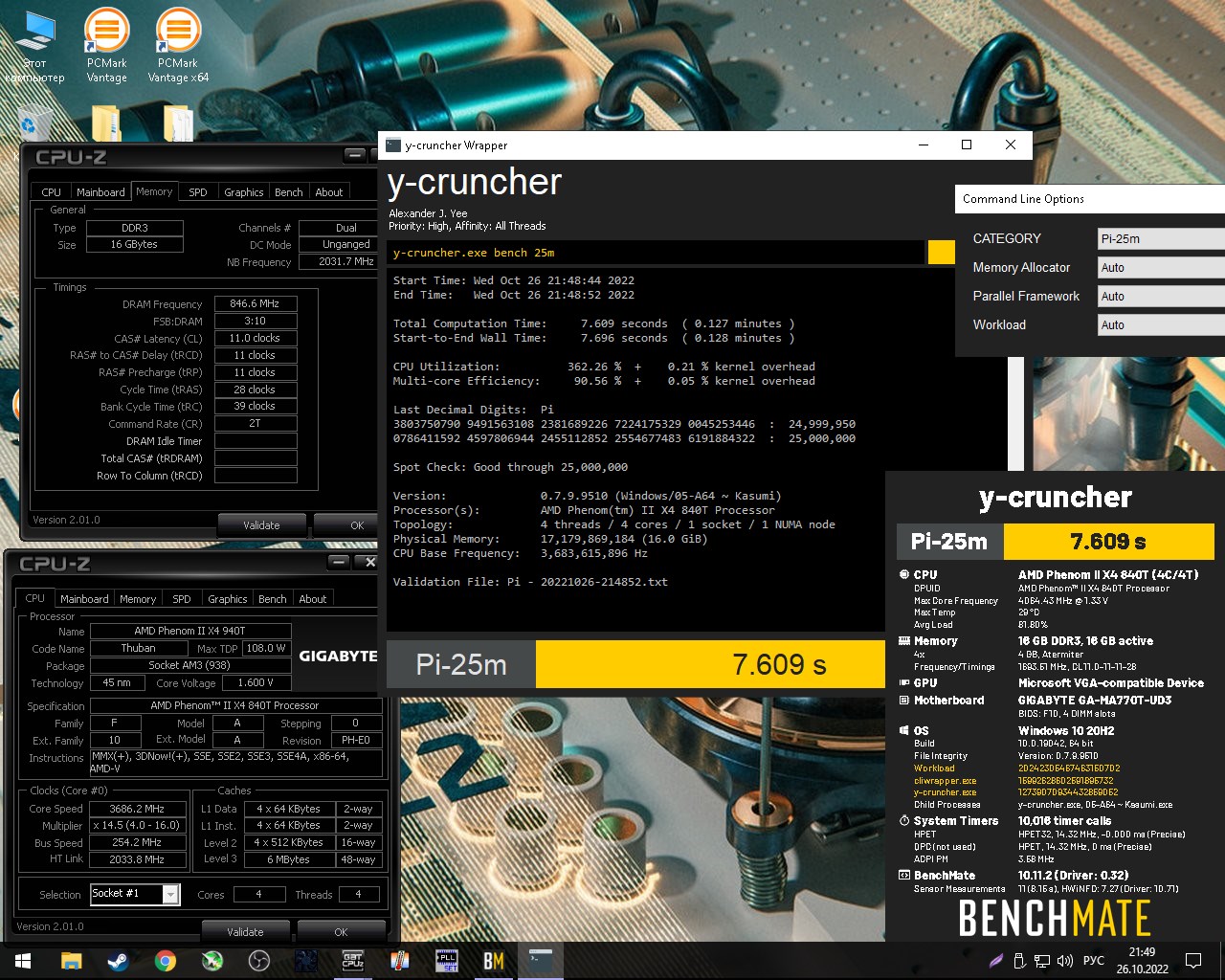Viewport: 1225px width, 980px height.
Task: Switch to Bench tab in upper CPU-Z window
Action: pyautogui.click(x=289, y=192)
